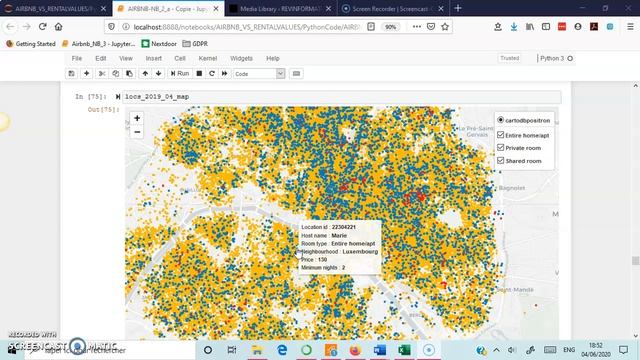Image resolution: width=640 pixels, height=360 pixels.
Task: Open Microsoft Edge from the taskbar
Action: (x=282, y=350)
